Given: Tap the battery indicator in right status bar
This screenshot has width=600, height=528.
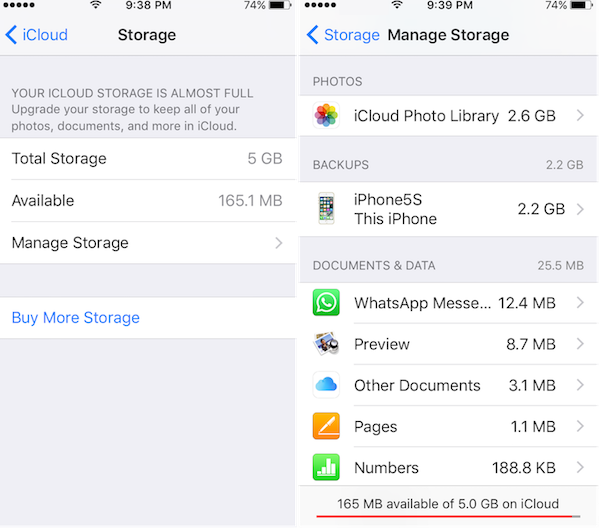Looking at the screenshot, I should pyautogui.click(x=581, y=5).
